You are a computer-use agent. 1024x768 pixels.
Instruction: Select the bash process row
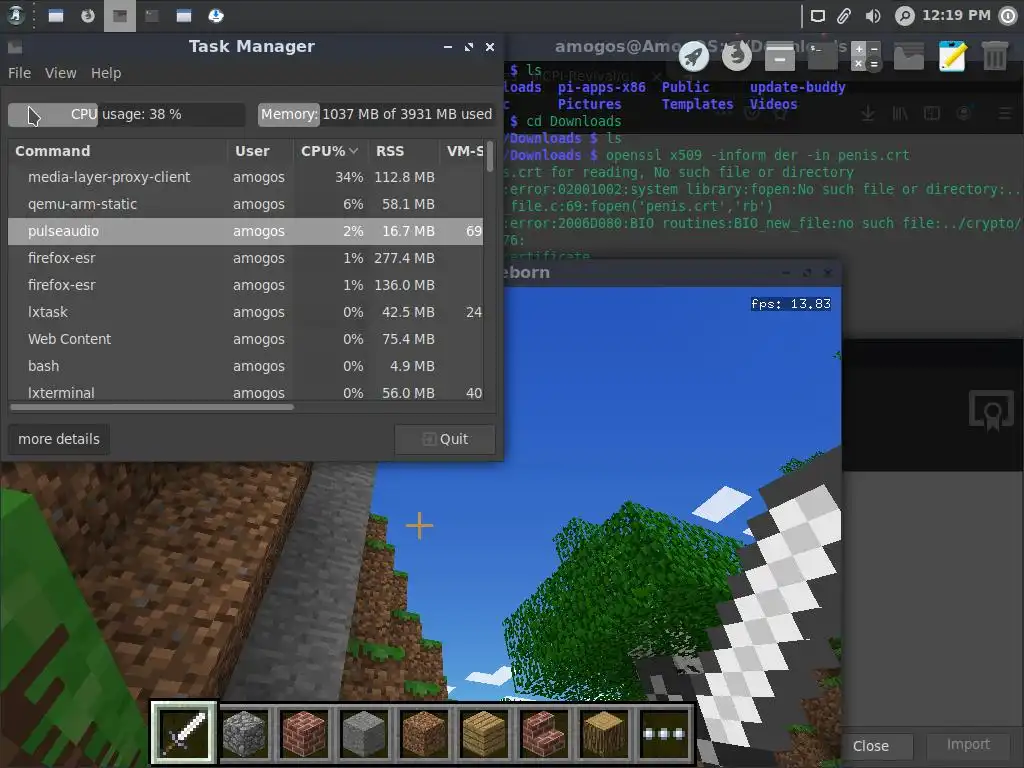[246, 366]
